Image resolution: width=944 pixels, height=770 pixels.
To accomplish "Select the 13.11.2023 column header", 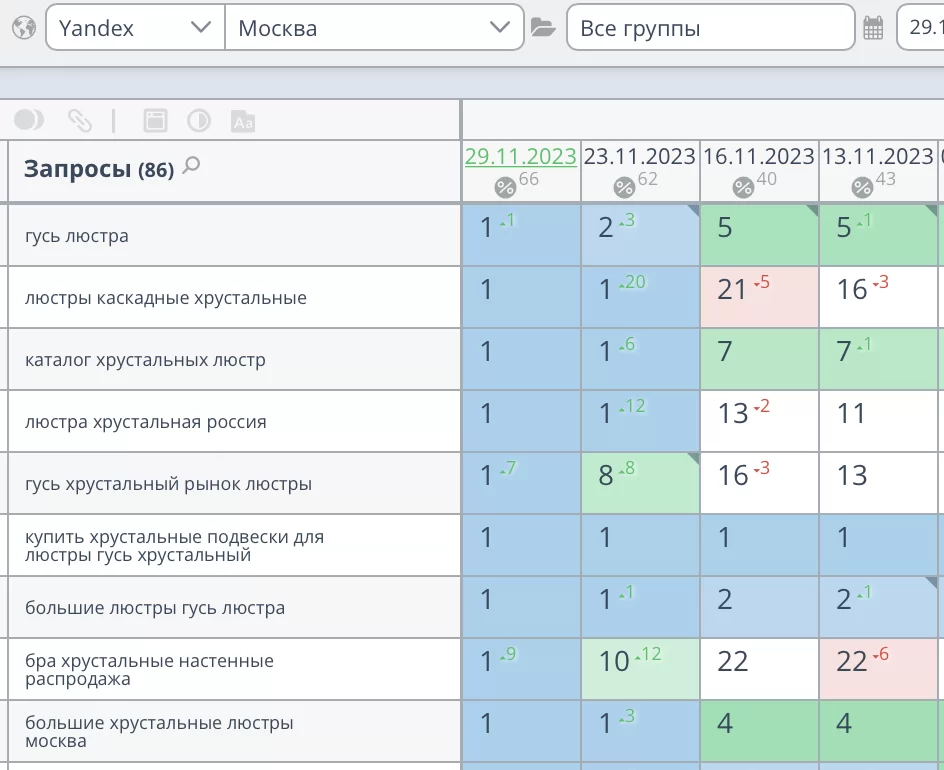I will coord(877,157).
